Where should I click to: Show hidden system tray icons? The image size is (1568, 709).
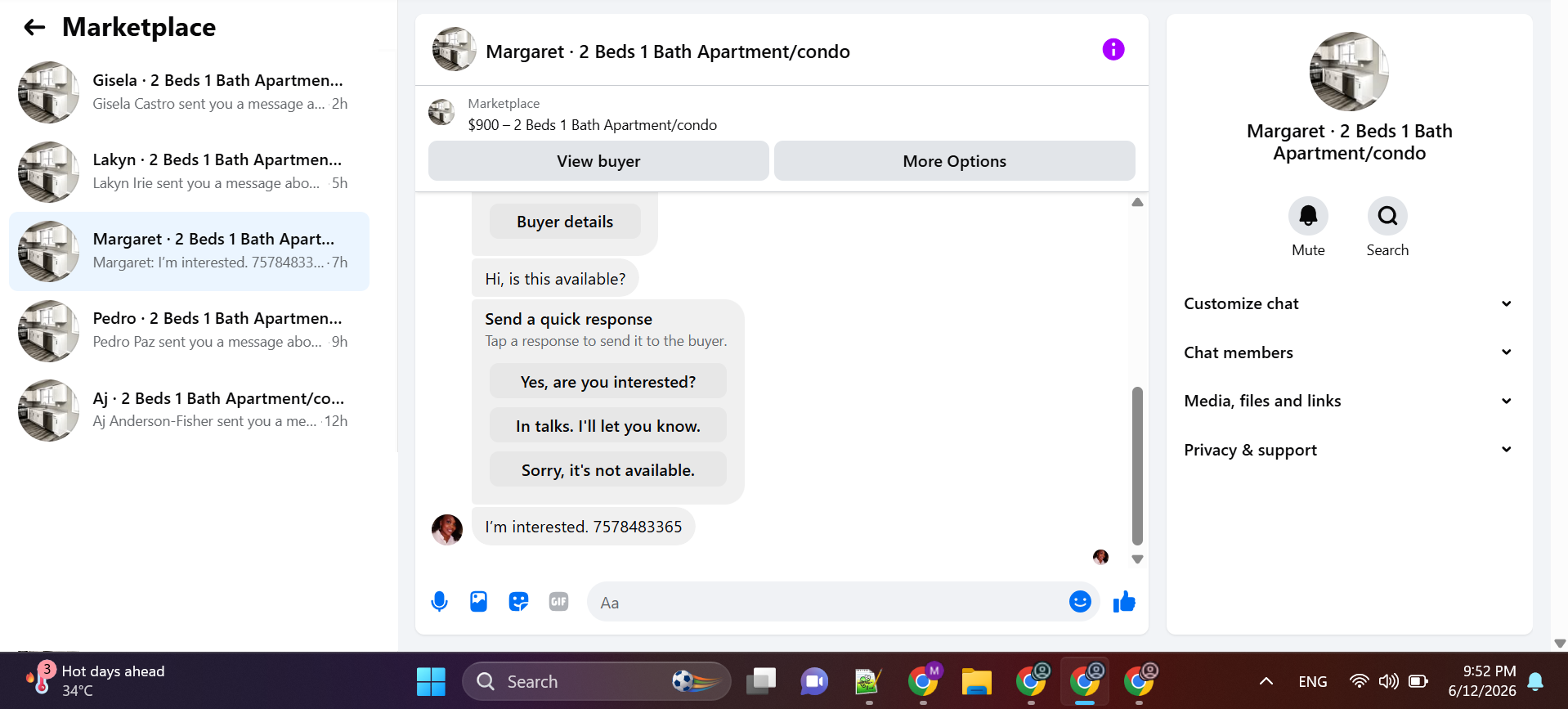(1266, 681)
